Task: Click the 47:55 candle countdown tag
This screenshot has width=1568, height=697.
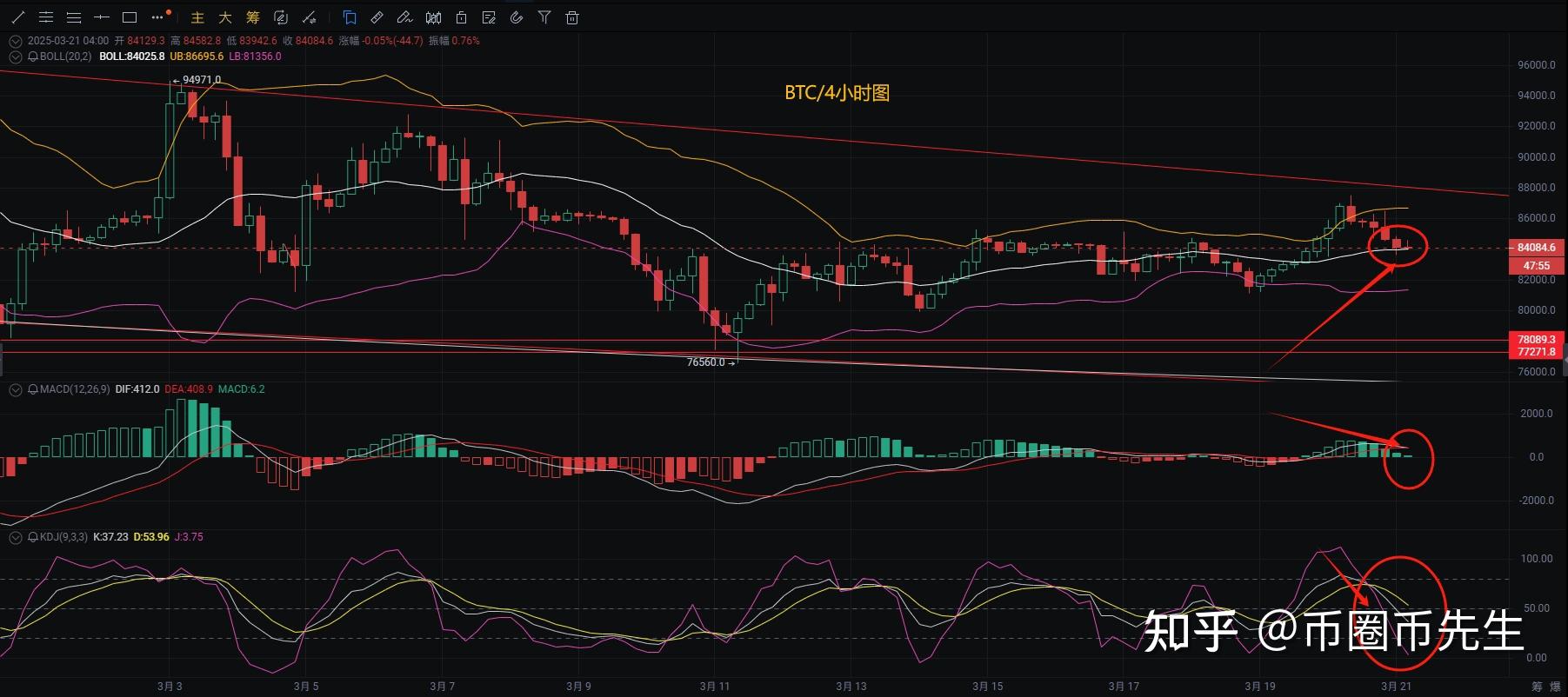Action: (1537, 266)
